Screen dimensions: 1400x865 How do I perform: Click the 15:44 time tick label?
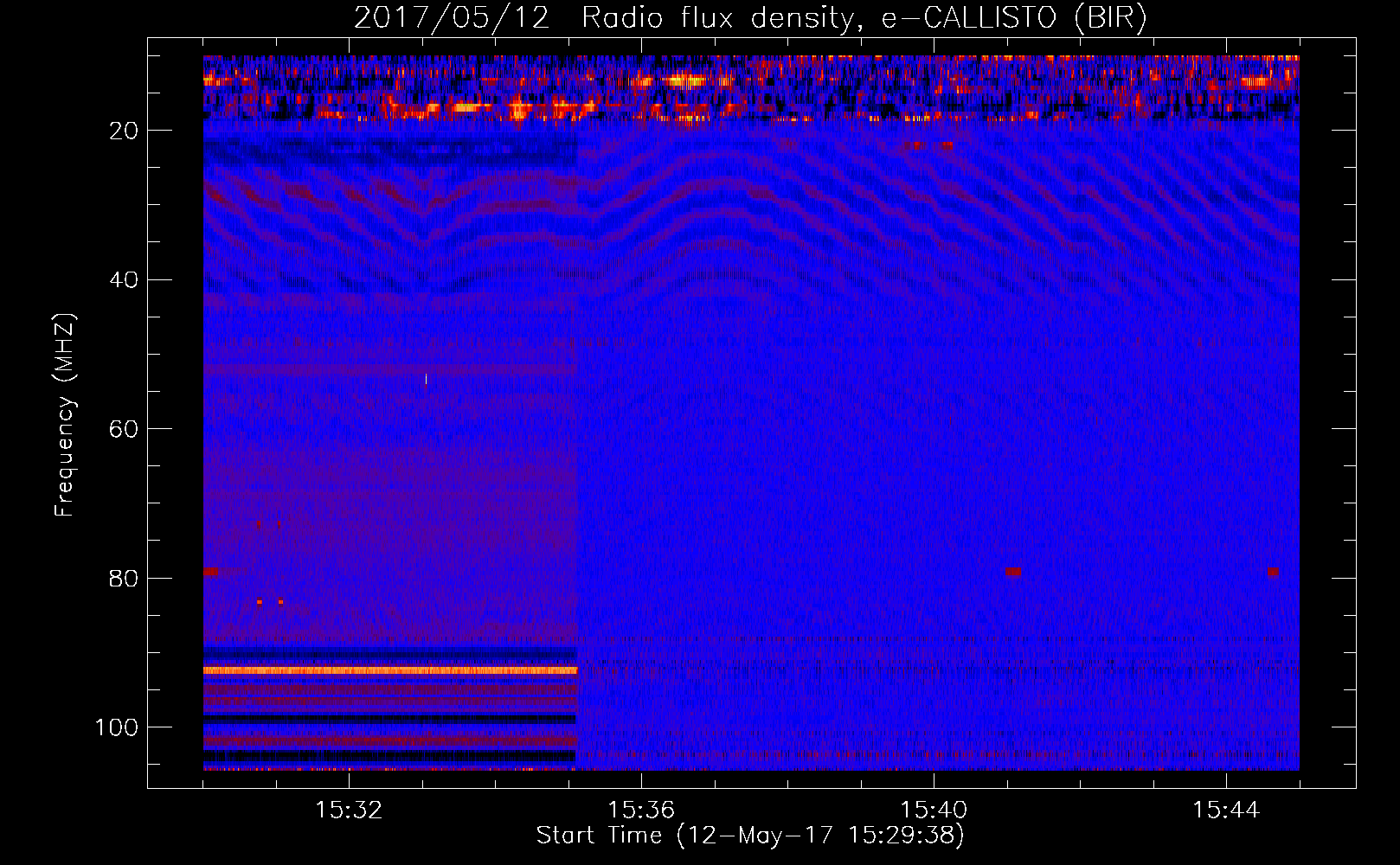click(1226, 810)
